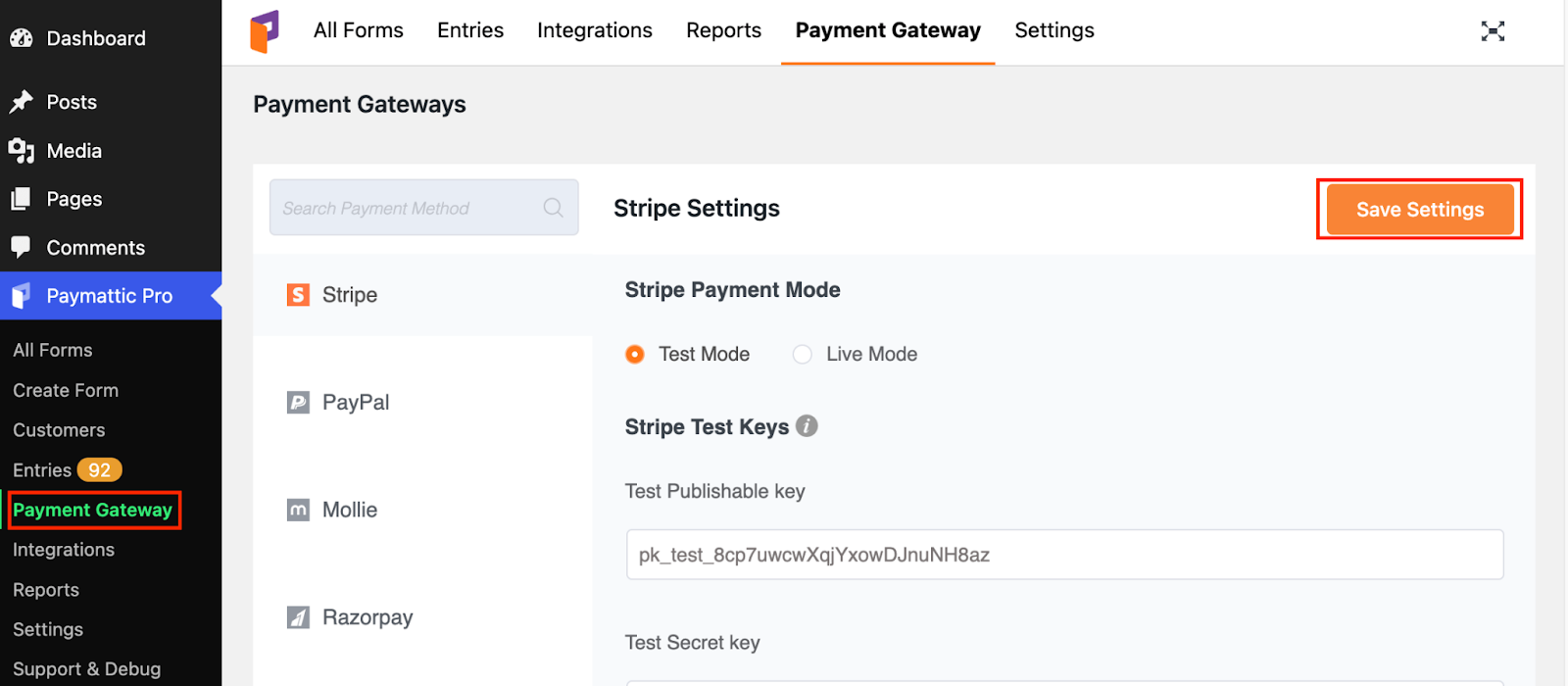The image size is (1568, 686).
Task: Open Create Form in sidebar
Action: [66, 390]
